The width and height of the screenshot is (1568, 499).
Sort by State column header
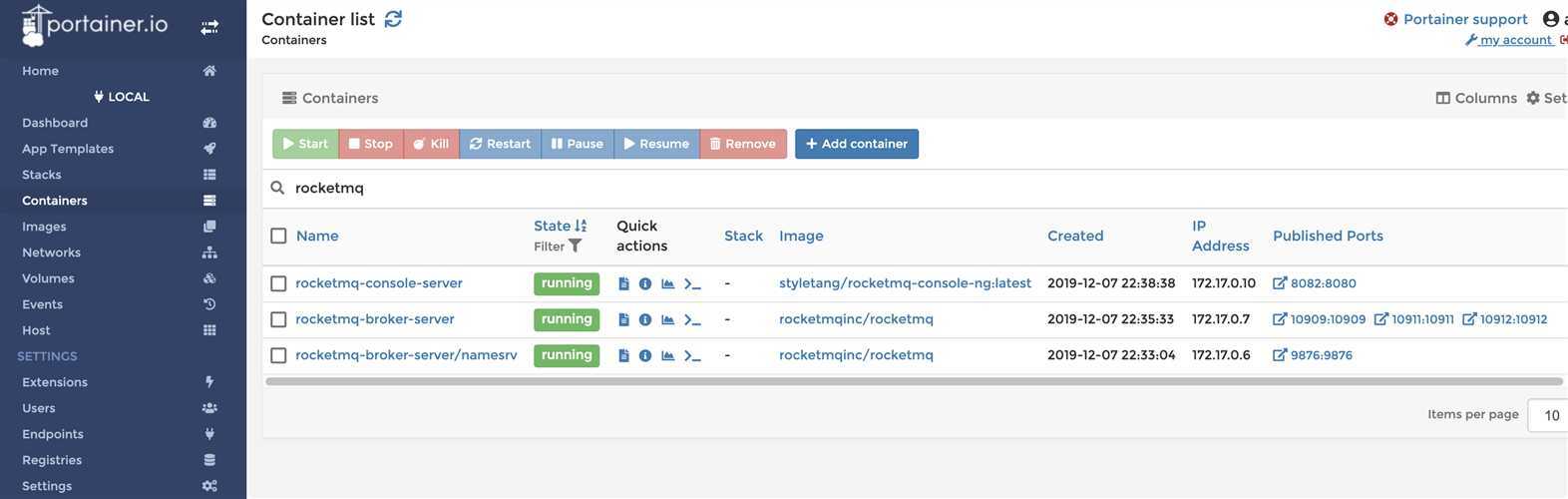tap(560, 226)
